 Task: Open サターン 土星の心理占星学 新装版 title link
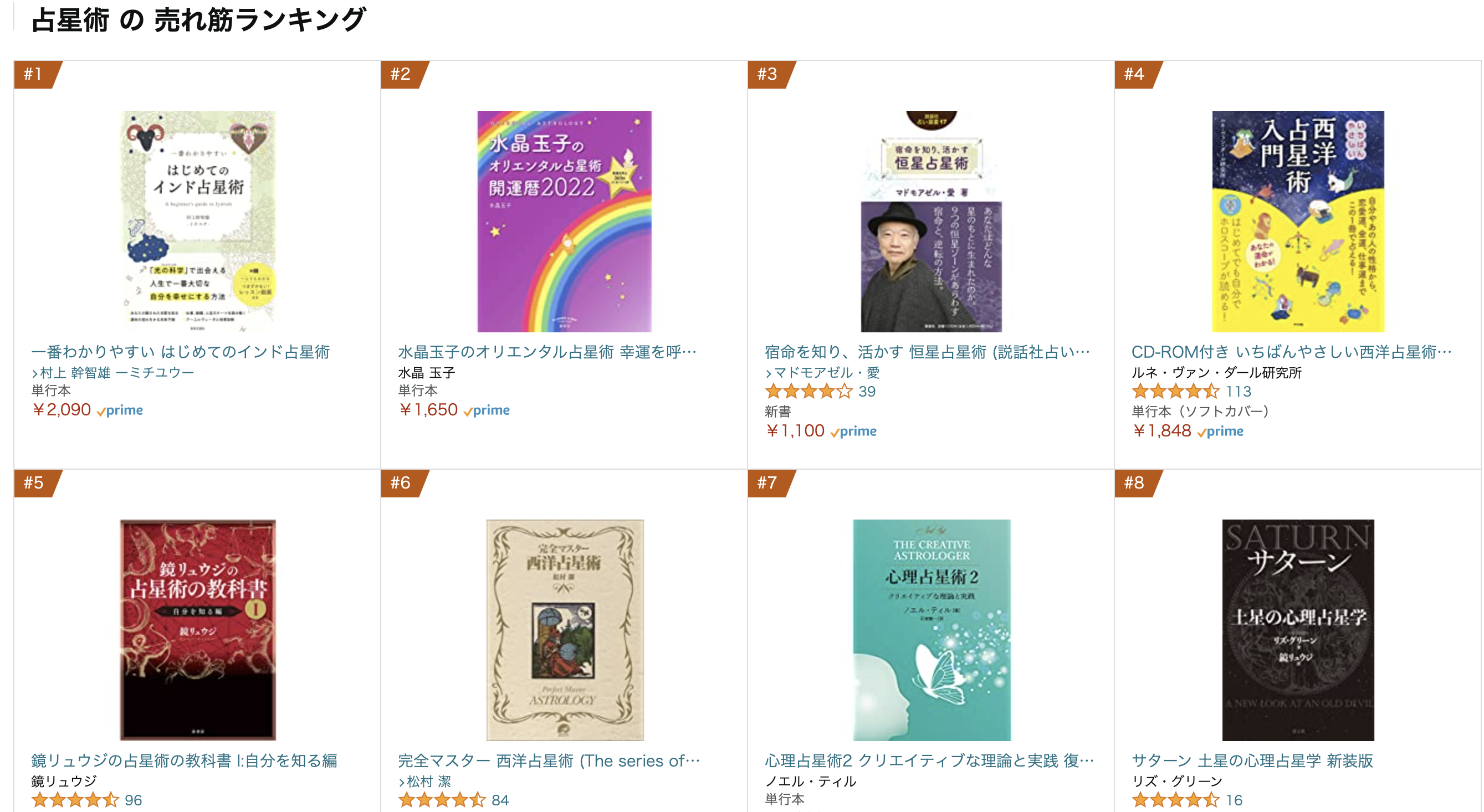point(1252,760)
